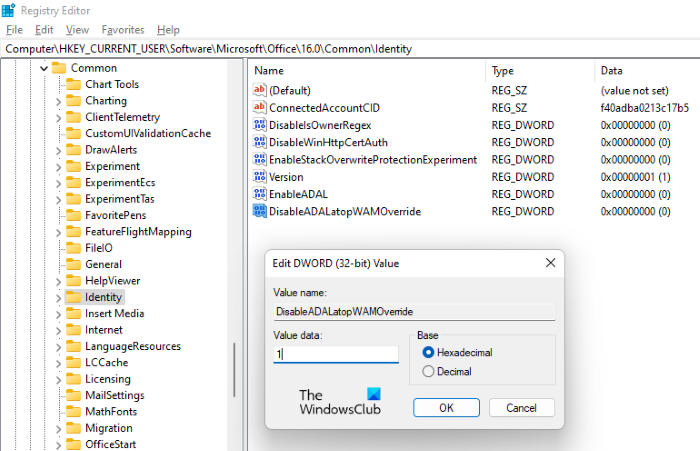Open the Help menu
Screen dimensions: 700x451
tap(168, 30)
